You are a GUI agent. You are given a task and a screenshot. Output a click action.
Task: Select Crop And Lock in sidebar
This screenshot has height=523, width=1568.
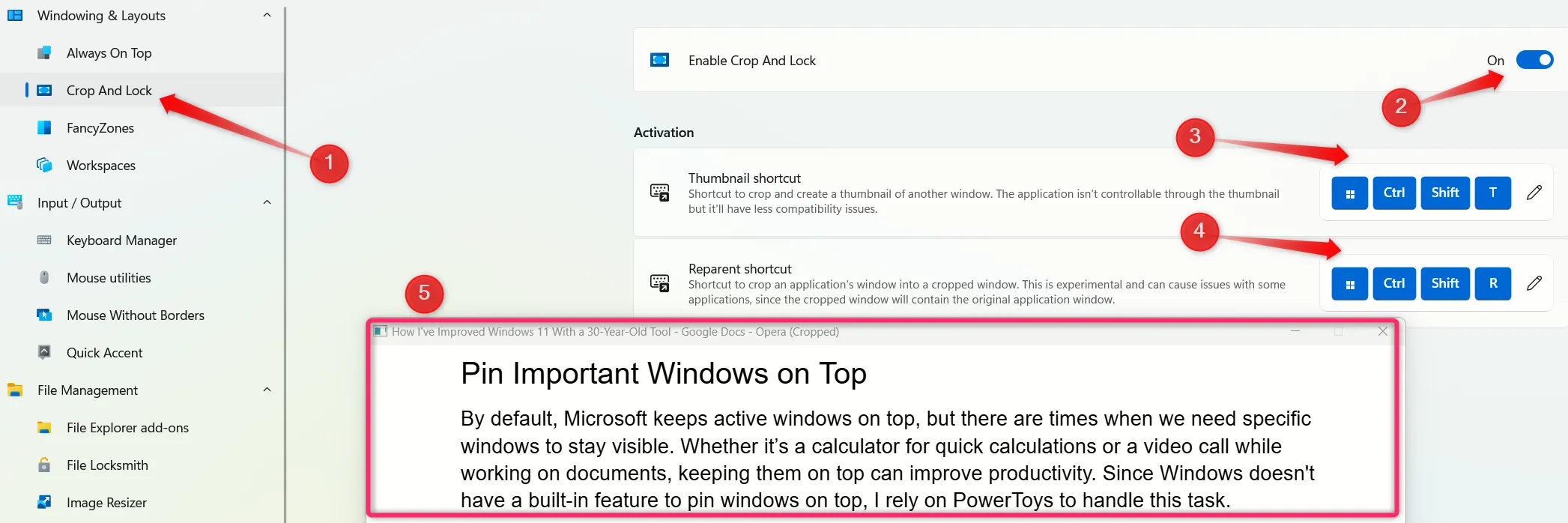point(142,90)
